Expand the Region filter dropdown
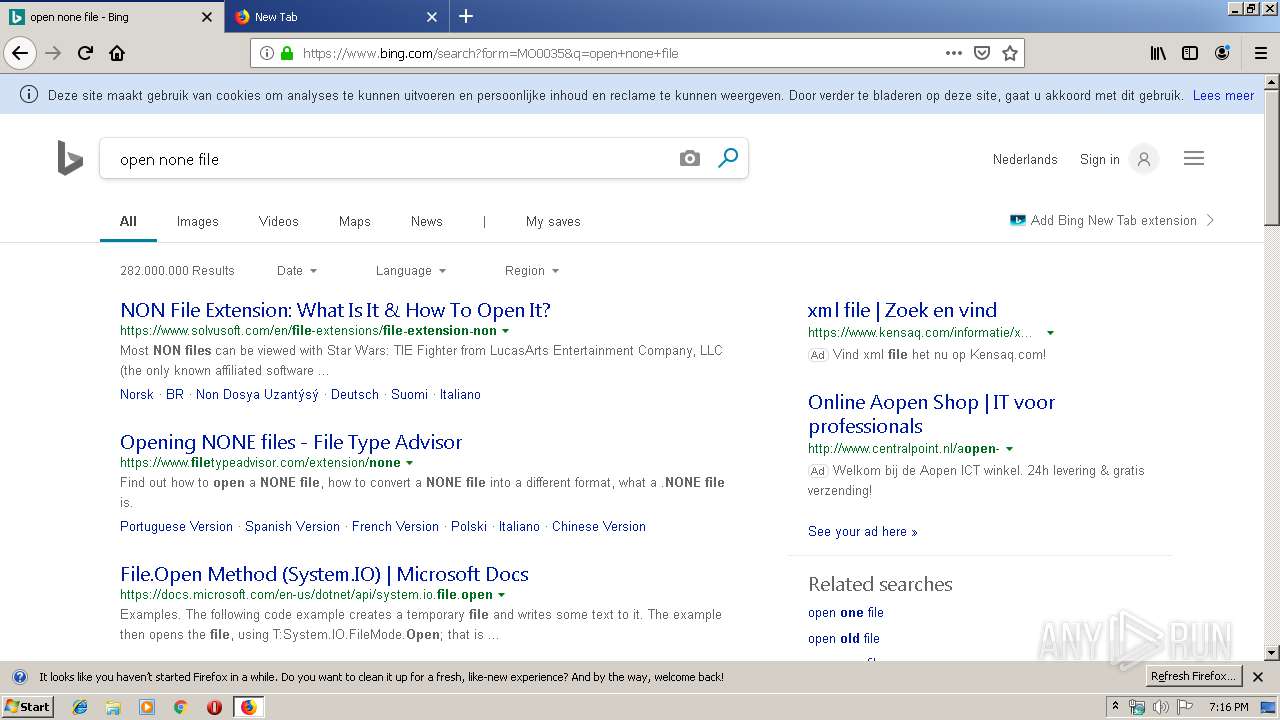1280x720 pixels. tap(532, 271)
